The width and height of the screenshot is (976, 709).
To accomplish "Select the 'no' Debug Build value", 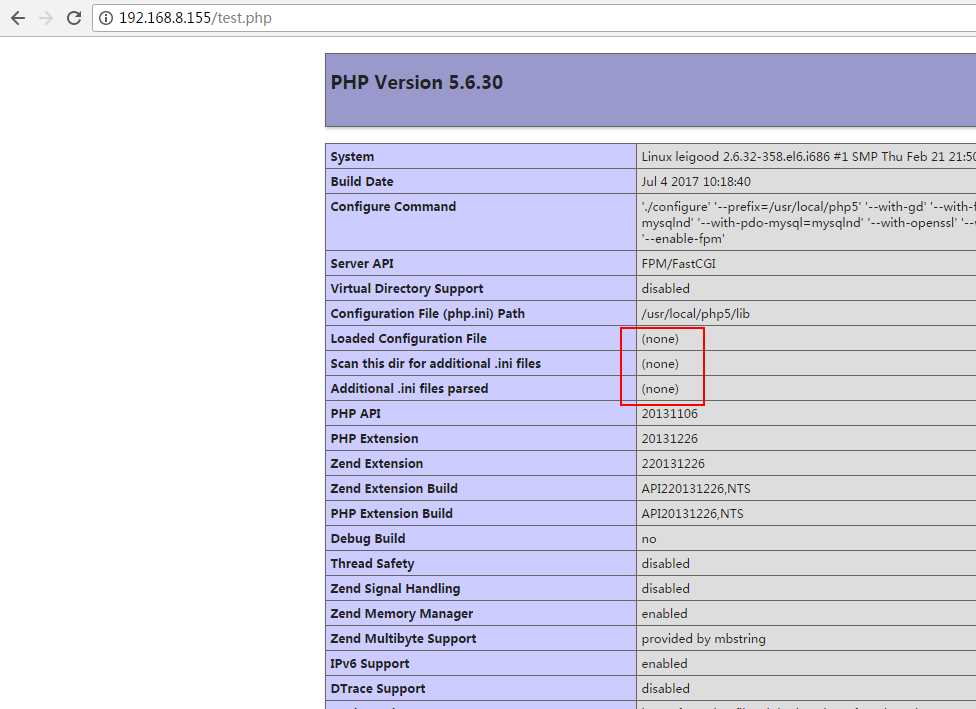I will tap(649, 539).
